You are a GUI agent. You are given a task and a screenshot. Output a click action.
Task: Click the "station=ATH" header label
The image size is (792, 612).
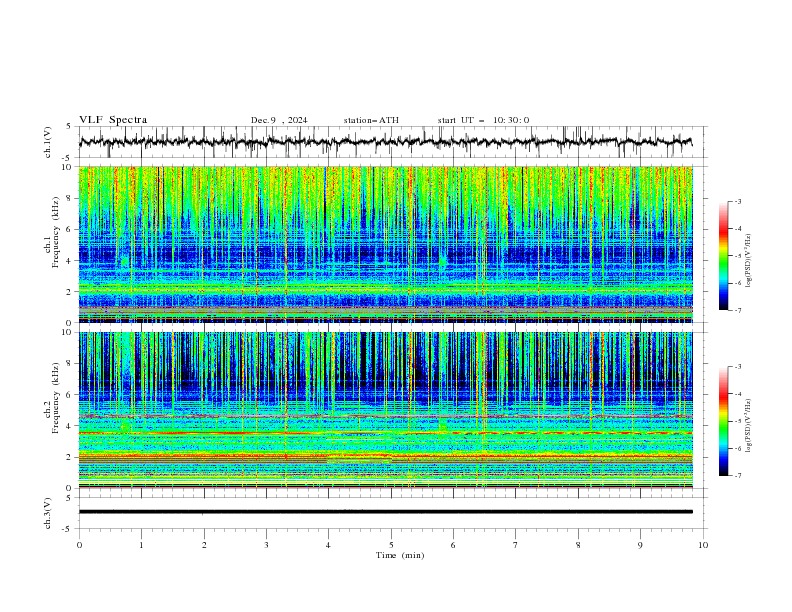371,120
